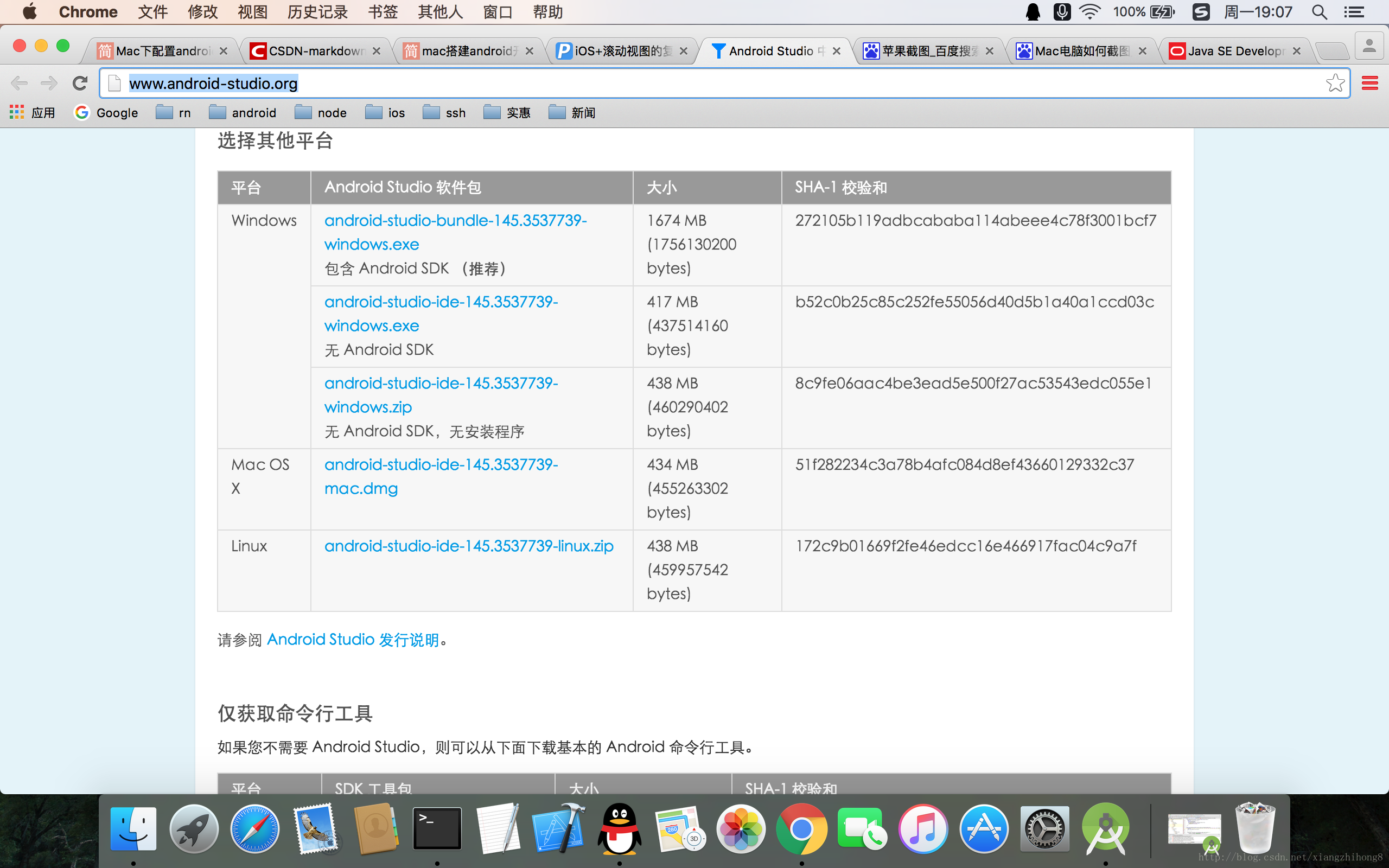Select the Linux SHA-1 checksum text
1389x868 pixels.
965,545
